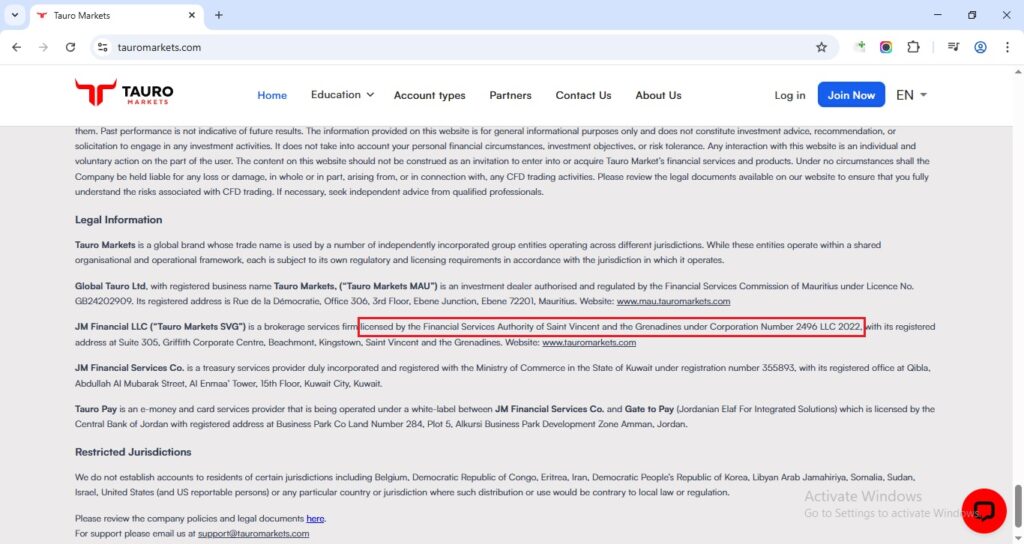Viewport: 1024px width, 544px height.
Task: Open the live chat bubble
Action: [x=984, y=511]
